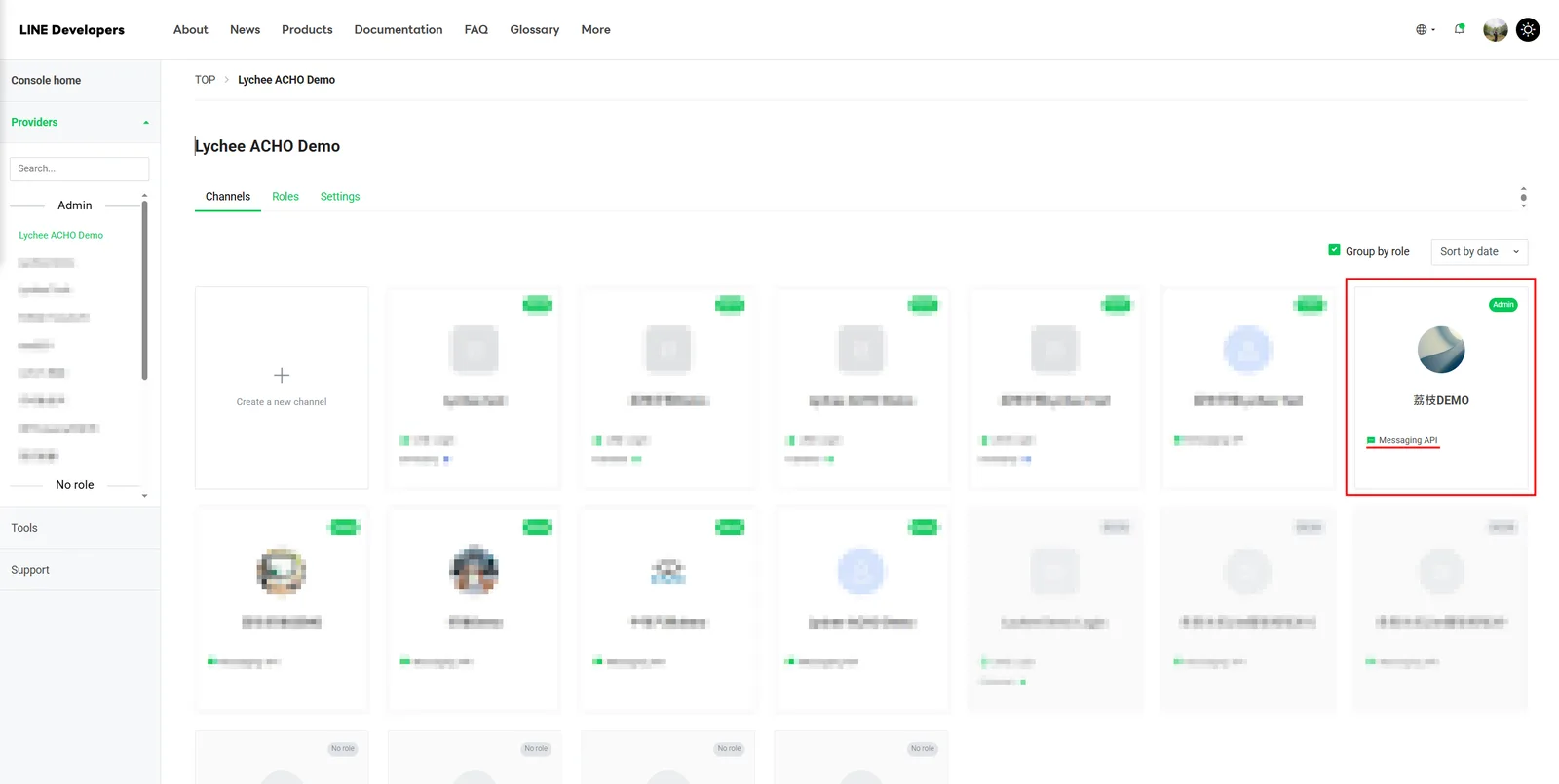The height and width of the screenshot is (784, 1559).
Task: Go to Documentation
Action: coord(399,30)
